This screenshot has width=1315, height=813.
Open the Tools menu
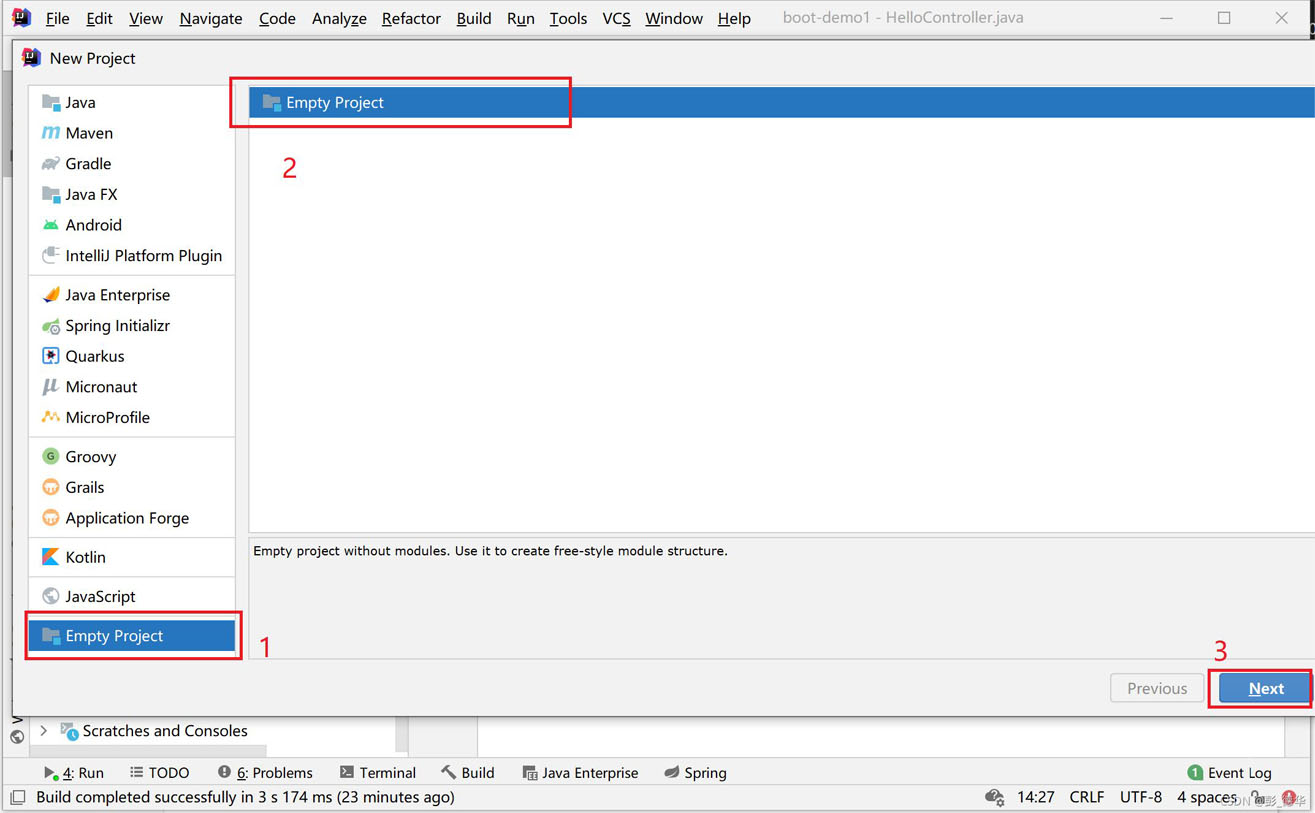click(568, 18)
